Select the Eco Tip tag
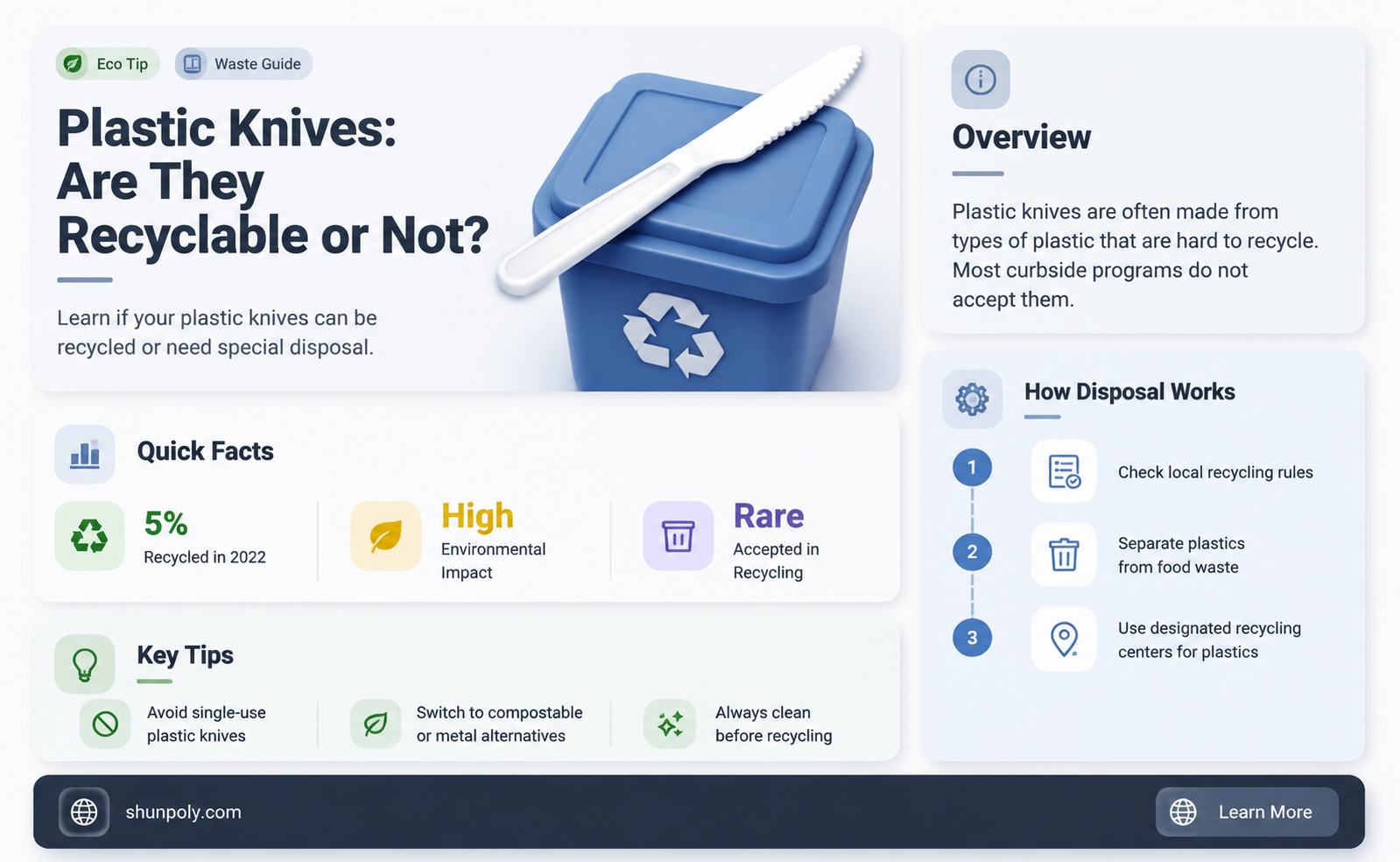The image size is (1400, 862). click(108, 64)
